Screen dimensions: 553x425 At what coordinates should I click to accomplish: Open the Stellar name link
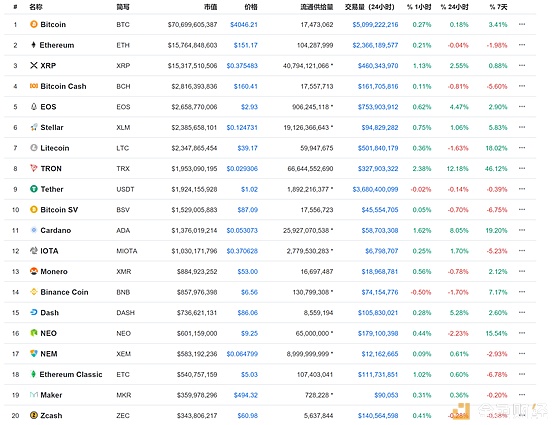pos(52,127)
